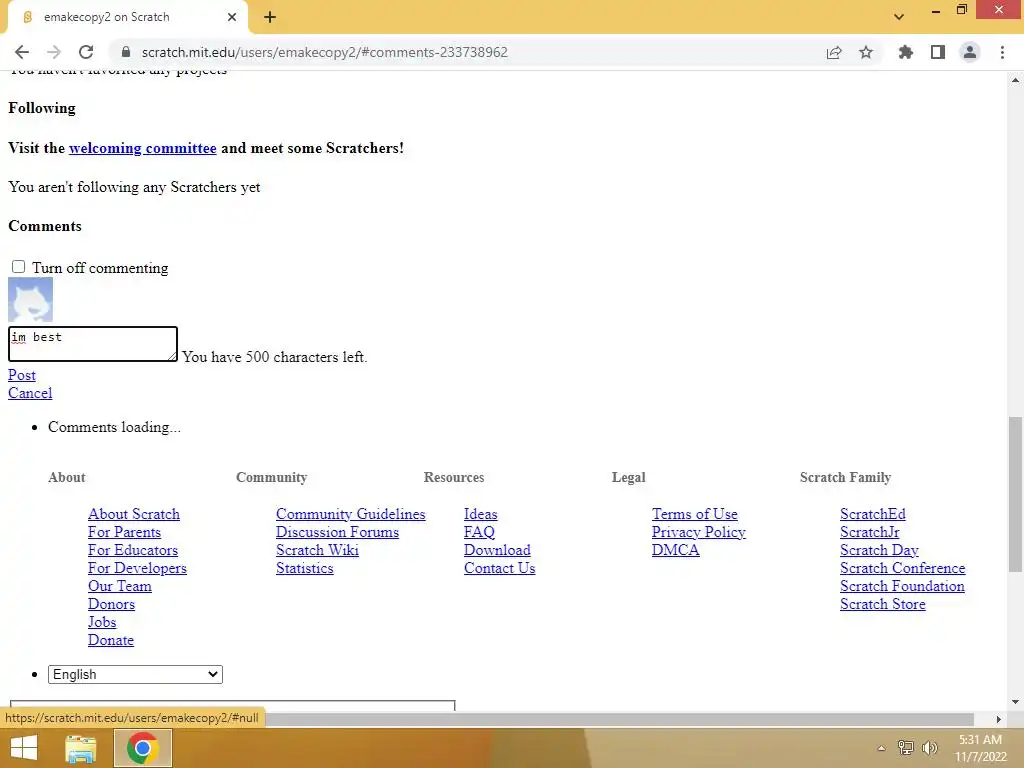Screen dimensions: 1024x768
Task: Open the Scratch Conference link
Action: click(x=903, y=568)
